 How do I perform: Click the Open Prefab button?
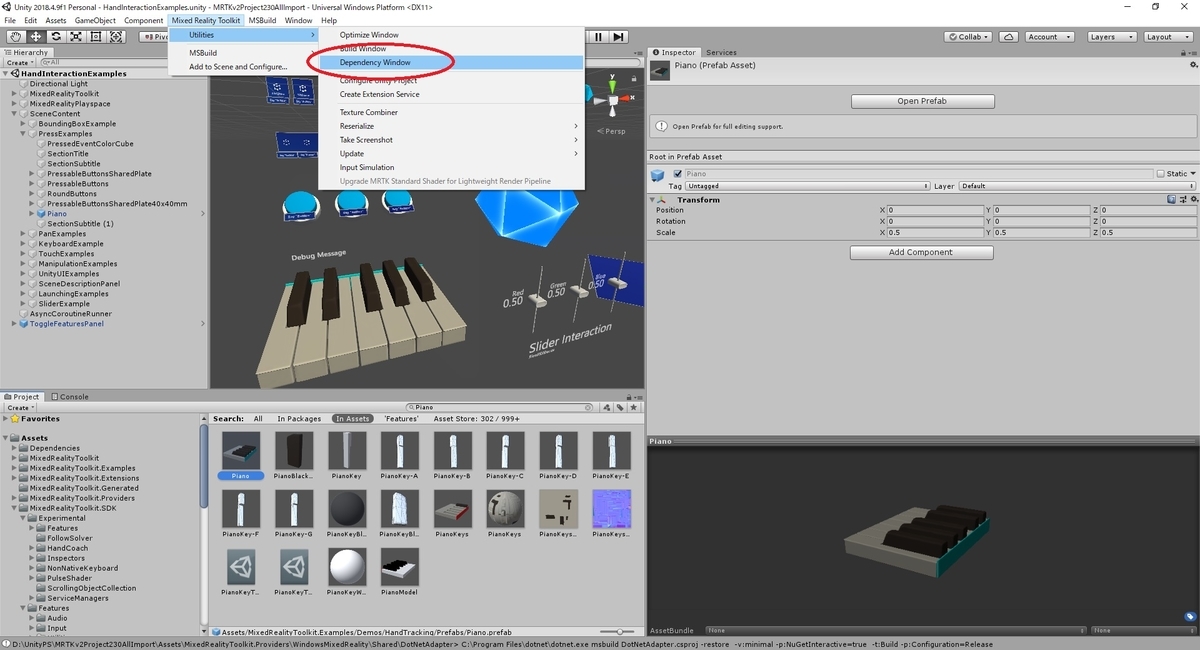(922, 101)
